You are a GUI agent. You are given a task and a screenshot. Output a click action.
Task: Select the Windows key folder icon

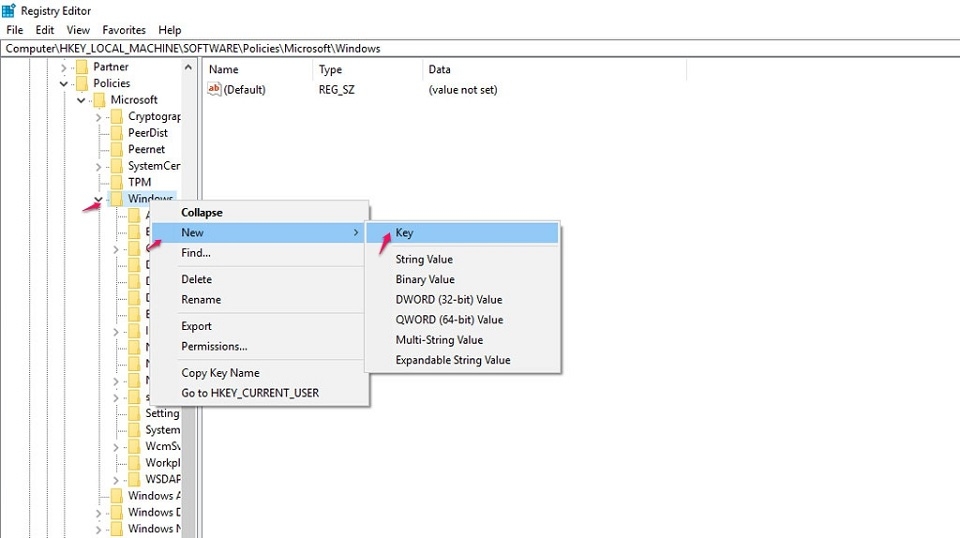[116, 198]
